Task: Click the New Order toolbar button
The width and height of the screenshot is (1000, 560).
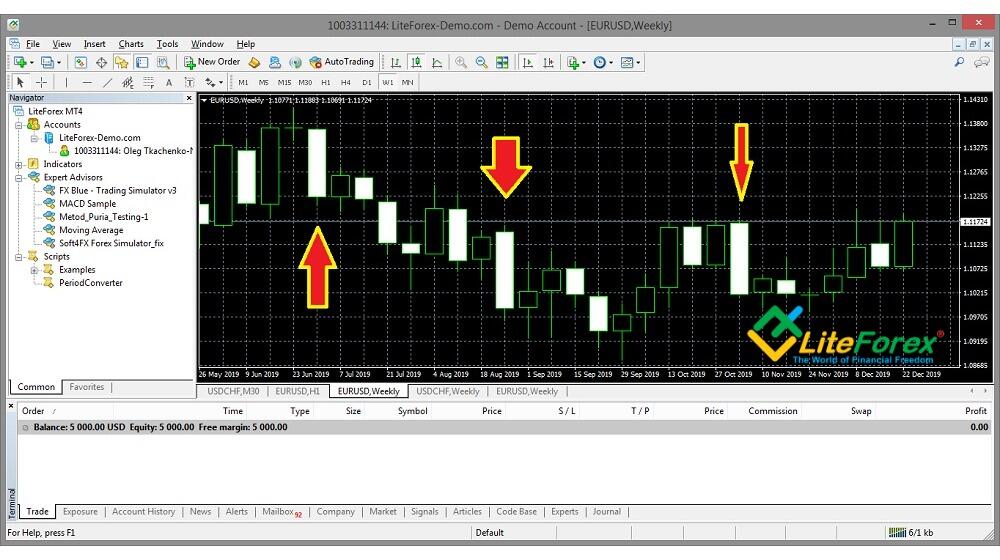Action: pyautogui.click(x=212, y=62)
